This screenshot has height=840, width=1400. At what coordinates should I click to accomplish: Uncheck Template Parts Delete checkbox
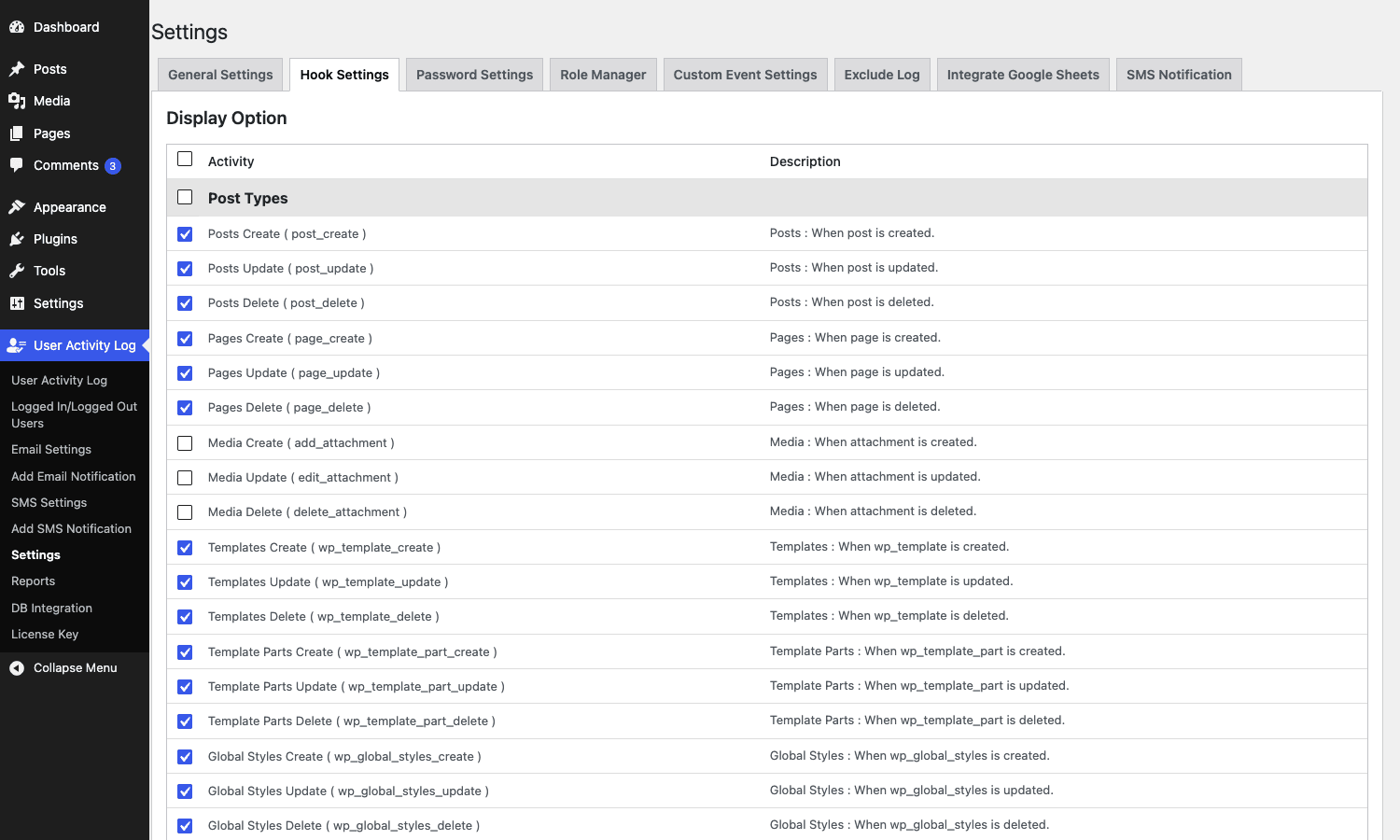[185, 721]
